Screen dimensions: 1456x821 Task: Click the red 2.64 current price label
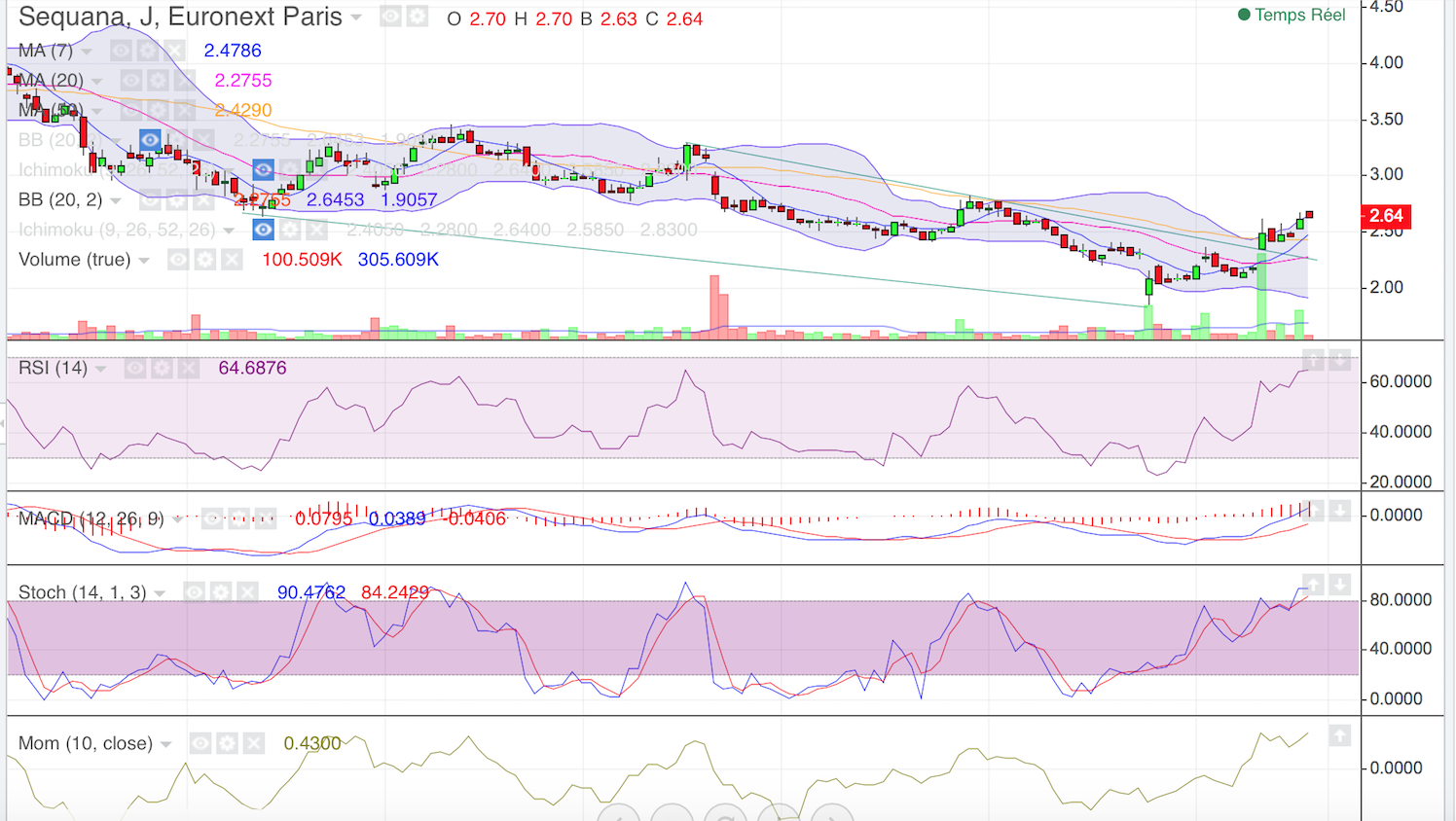pos(1385,216)
